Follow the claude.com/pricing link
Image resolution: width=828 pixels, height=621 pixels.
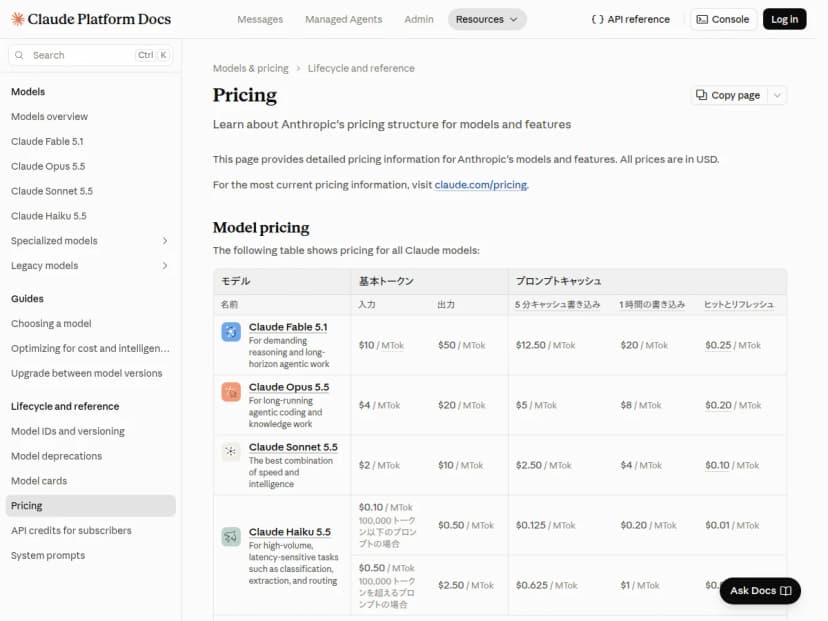pos(481,185)
